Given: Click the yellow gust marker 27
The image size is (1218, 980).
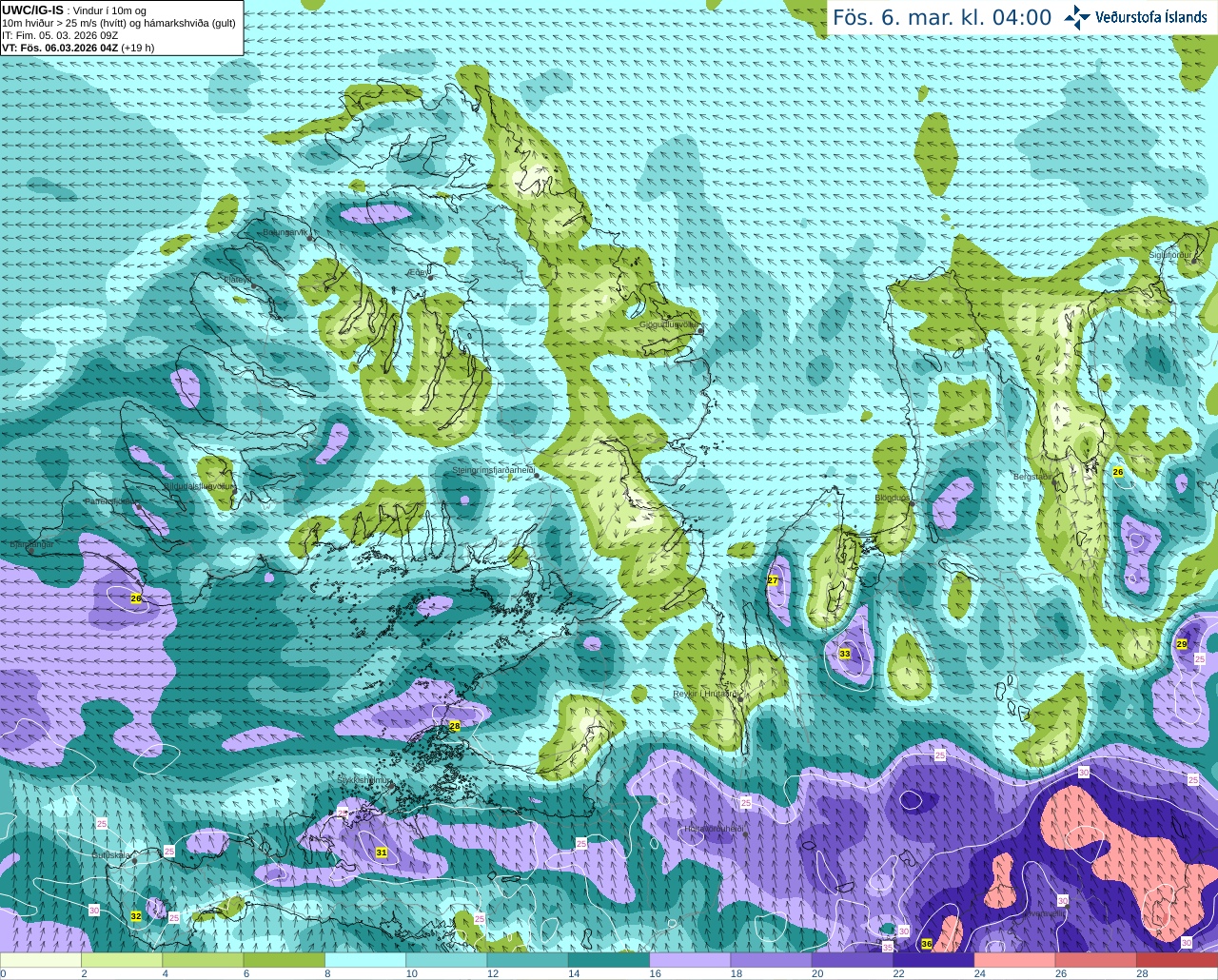Looking at the screenshot, I should pyautogui.click(x=773, y=580).
